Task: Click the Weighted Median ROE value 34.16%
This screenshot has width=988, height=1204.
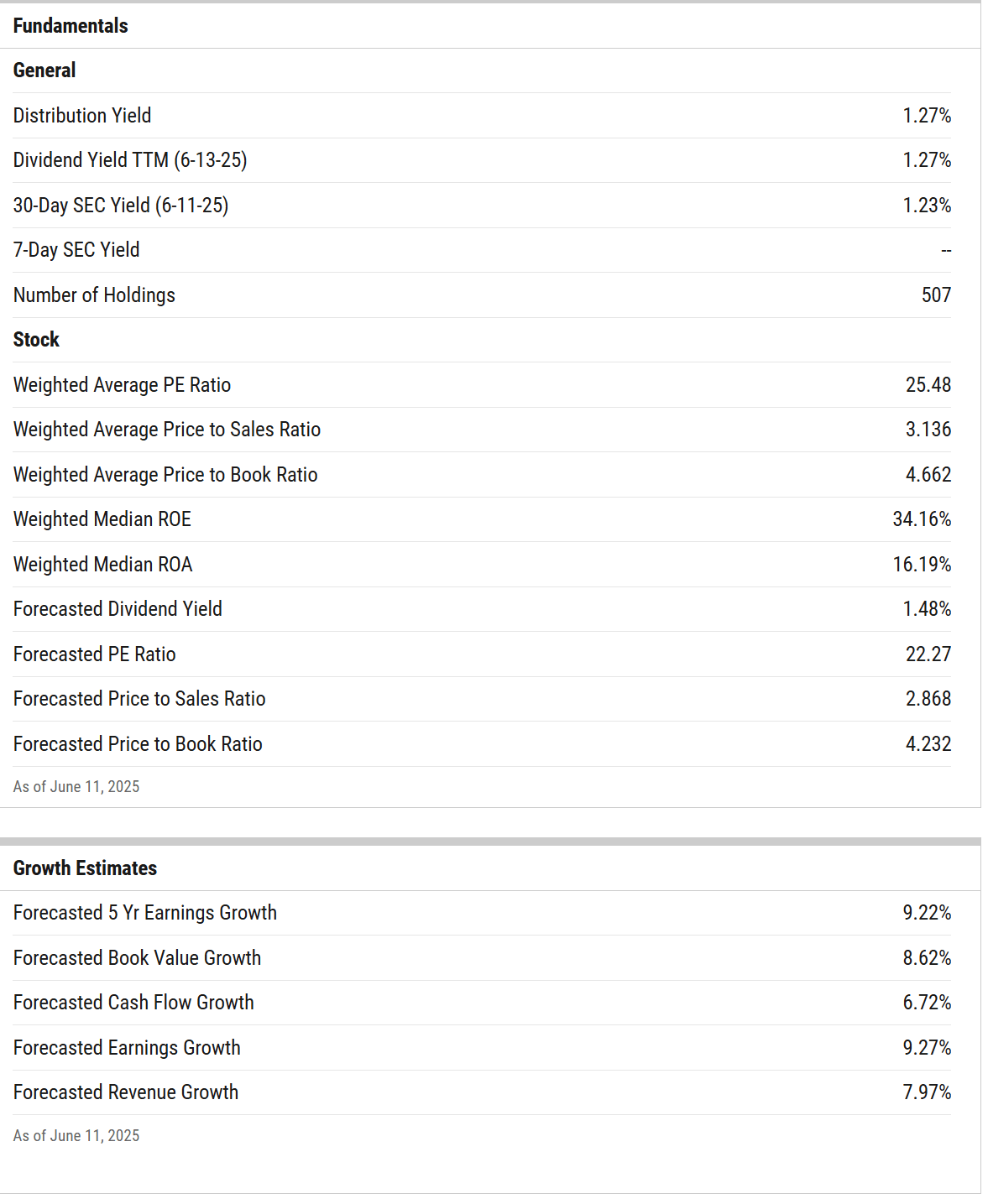Action: coord(922,519)
